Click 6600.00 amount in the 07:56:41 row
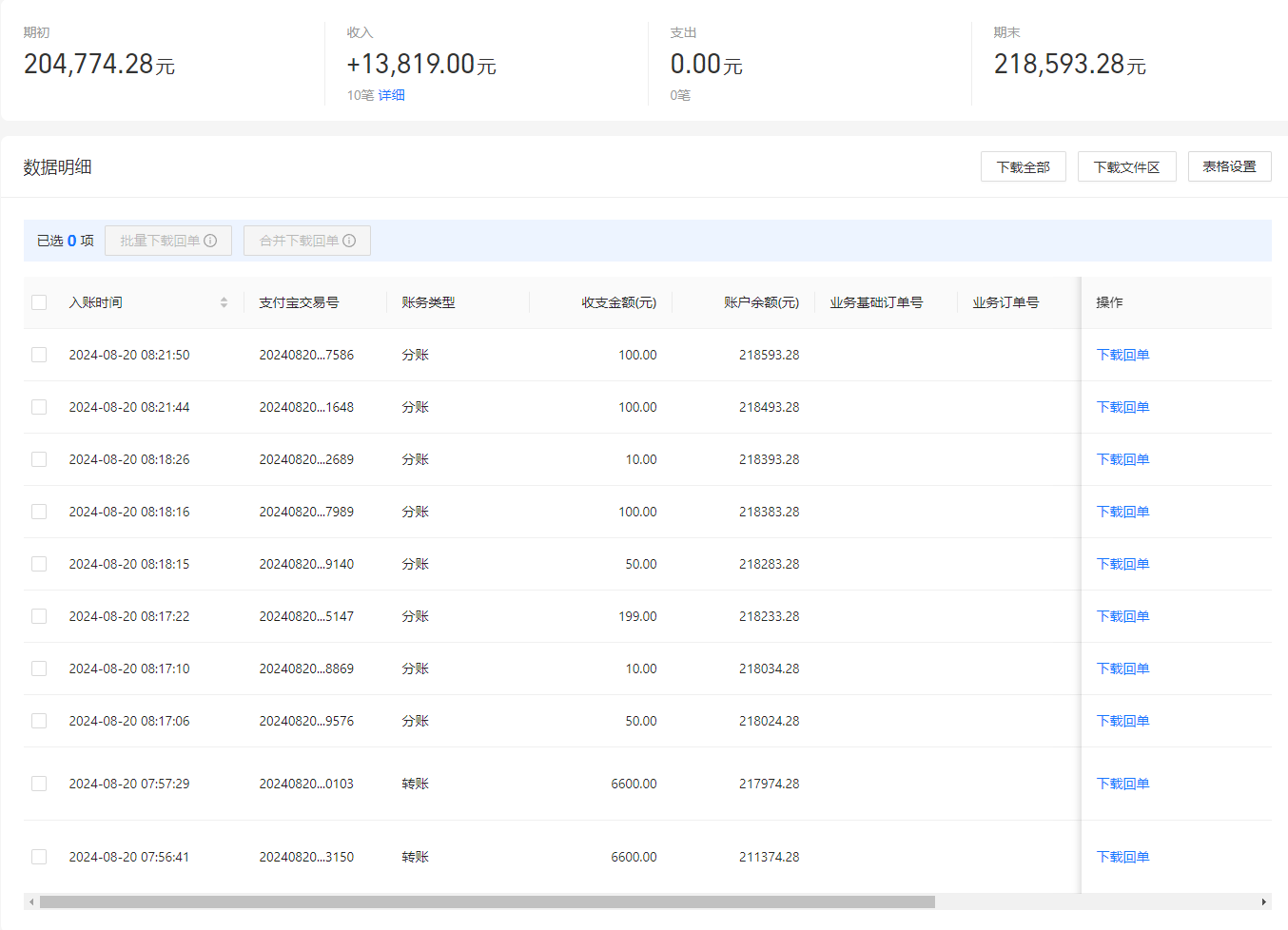 (x=634, y=857)
